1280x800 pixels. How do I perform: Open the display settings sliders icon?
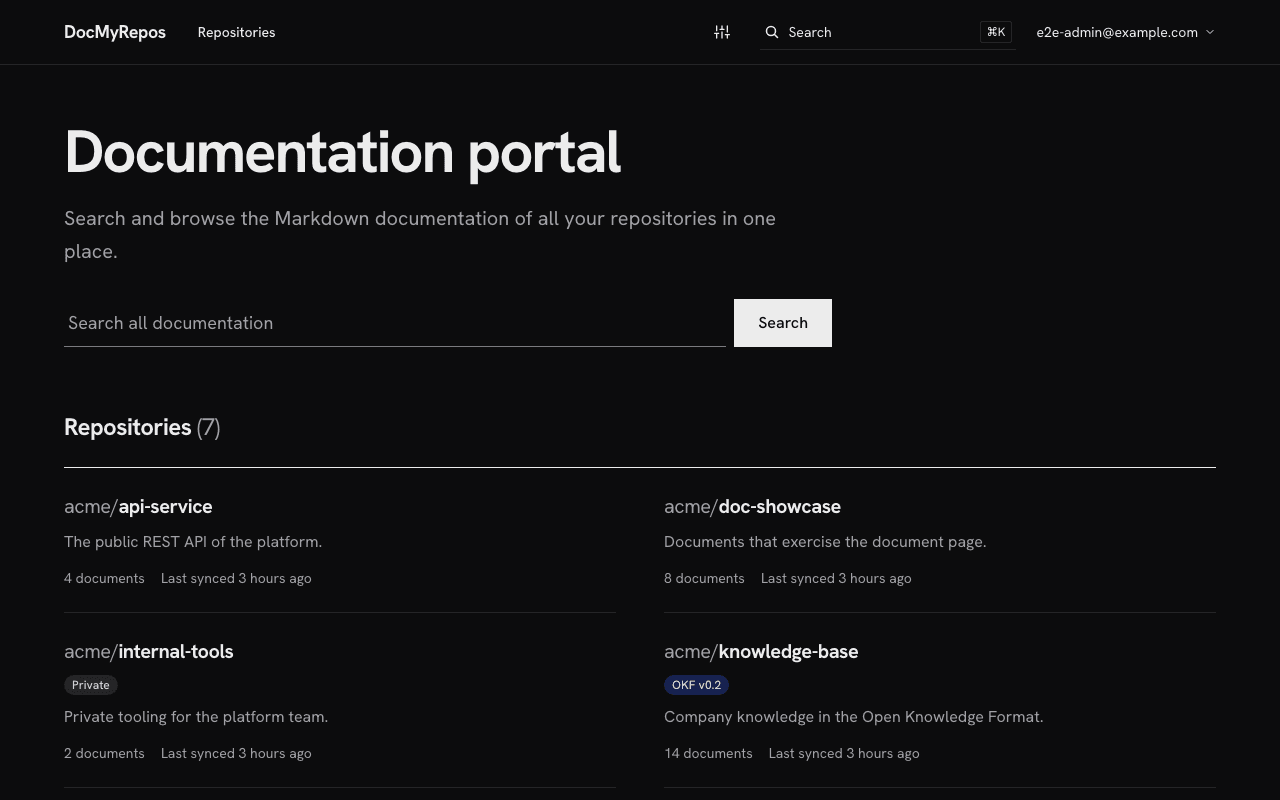click(722, 32)
